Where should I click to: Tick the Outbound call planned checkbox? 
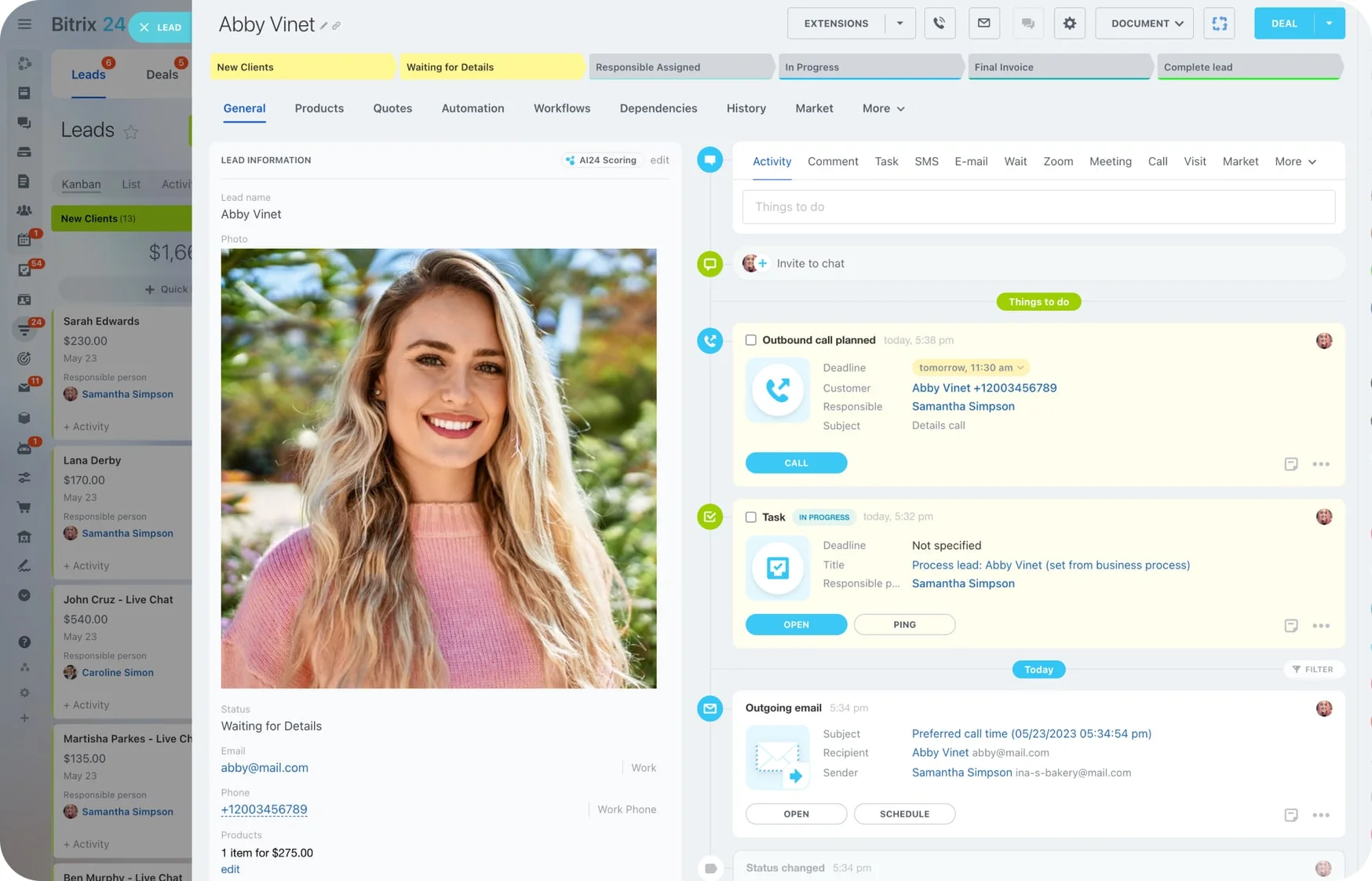[x=750, y=340]
